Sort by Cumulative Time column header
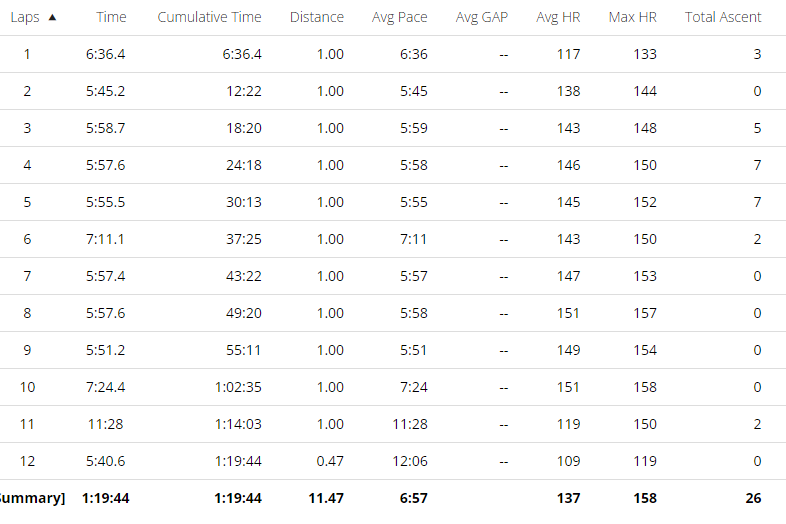This screenshot has height=524, width=786. click(209, 17)
